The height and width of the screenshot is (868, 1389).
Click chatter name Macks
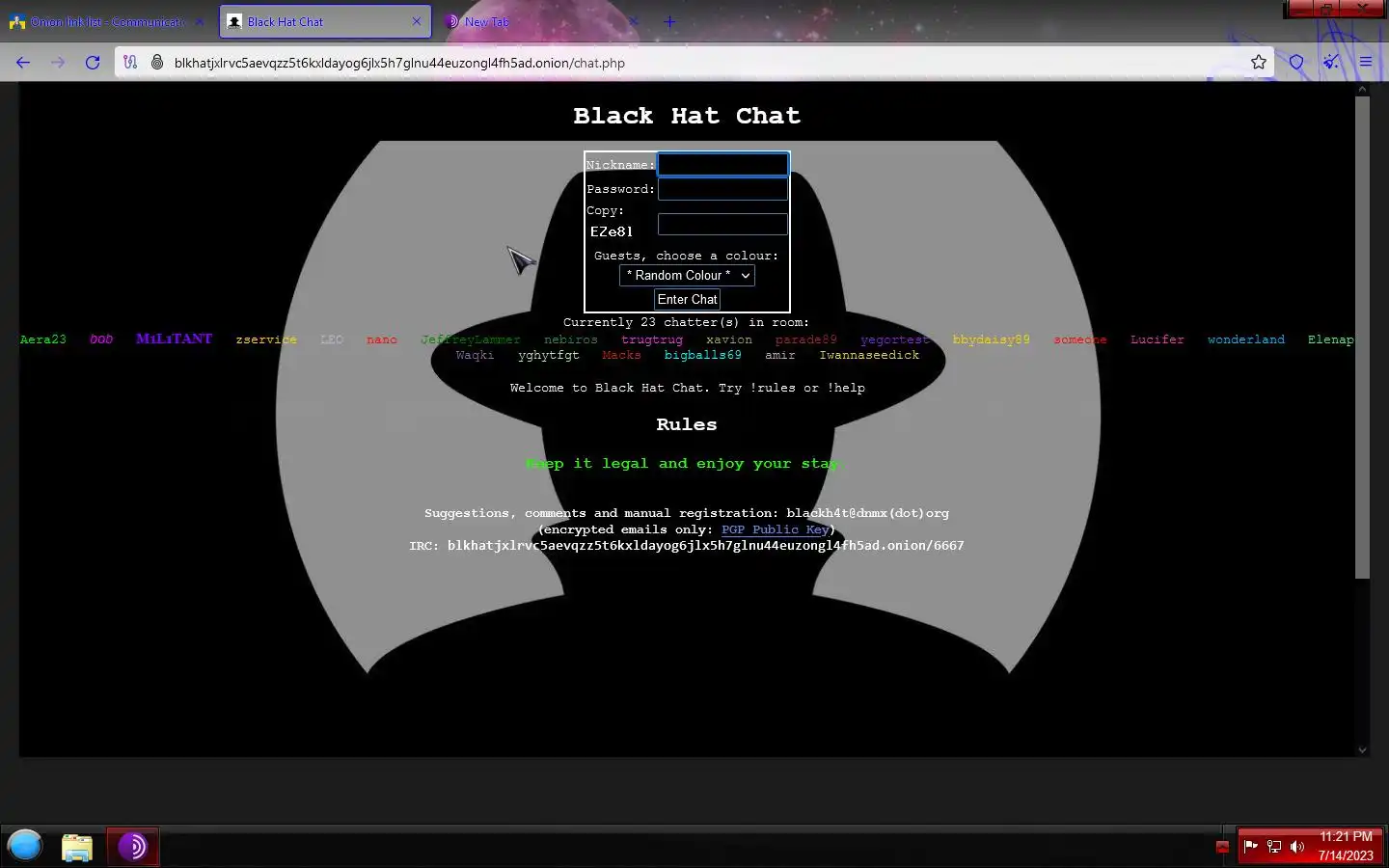coord(621,355)
